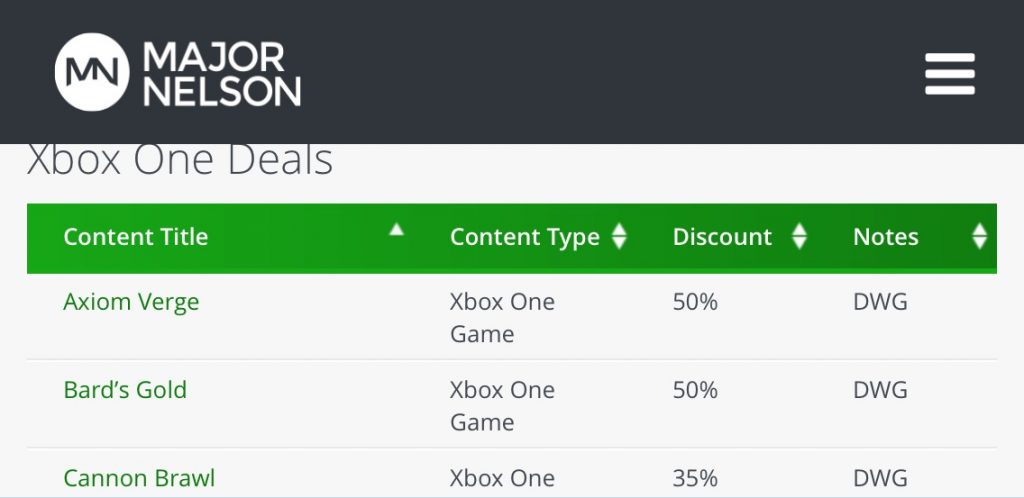Open the Axiom Verge deal link

click(131, 302)
